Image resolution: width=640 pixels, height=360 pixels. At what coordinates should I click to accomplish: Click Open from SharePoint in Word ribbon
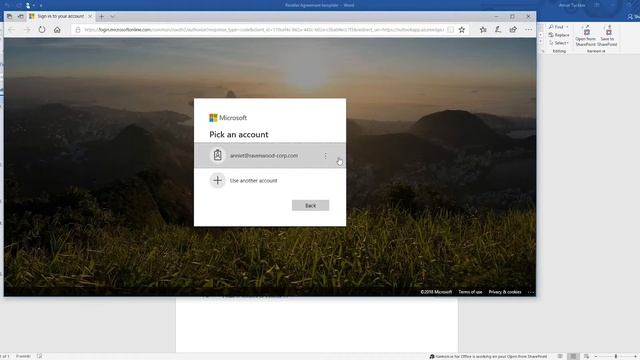586,36
